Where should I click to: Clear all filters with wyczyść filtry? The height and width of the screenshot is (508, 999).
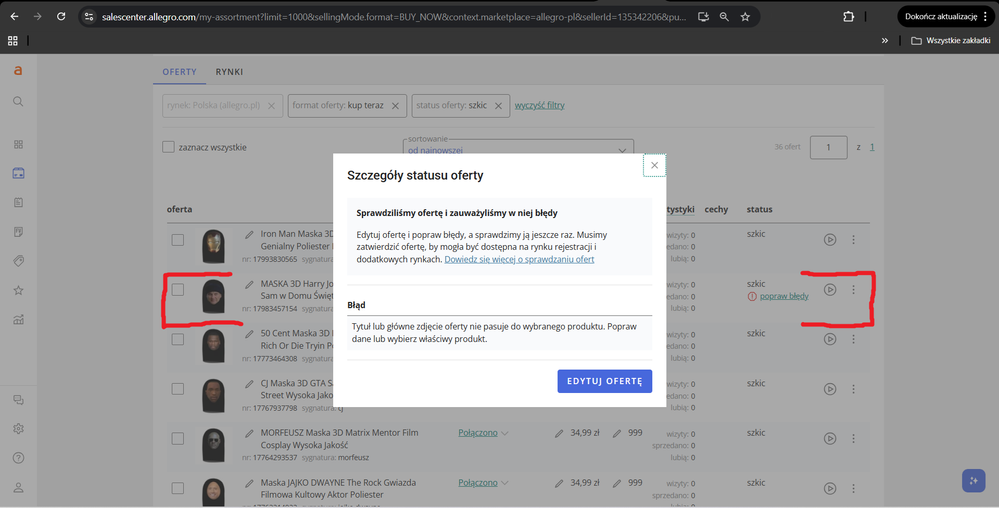click(539, 105)
